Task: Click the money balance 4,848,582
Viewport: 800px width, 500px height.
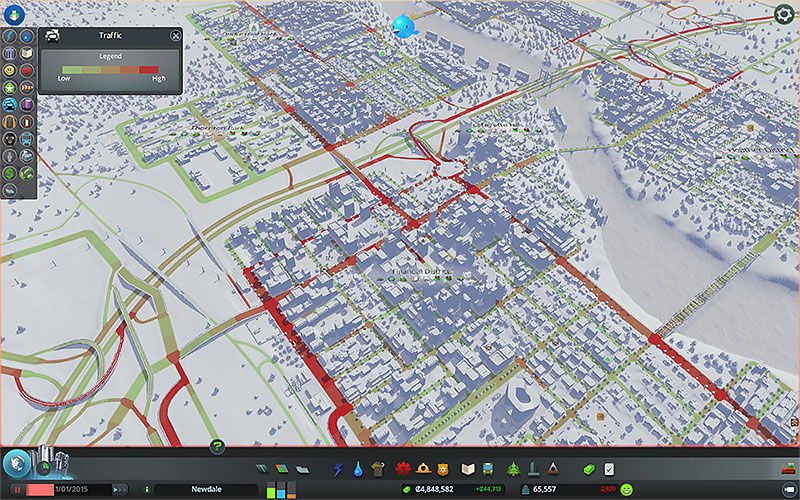Action: pyautogui.click(x=434, y=489)
